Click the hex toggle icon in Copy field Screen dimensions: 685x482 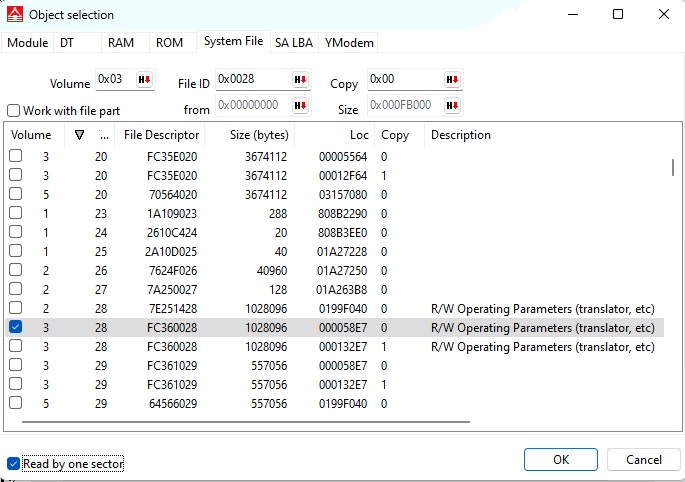pyautogui.click(x=452, y=80)
